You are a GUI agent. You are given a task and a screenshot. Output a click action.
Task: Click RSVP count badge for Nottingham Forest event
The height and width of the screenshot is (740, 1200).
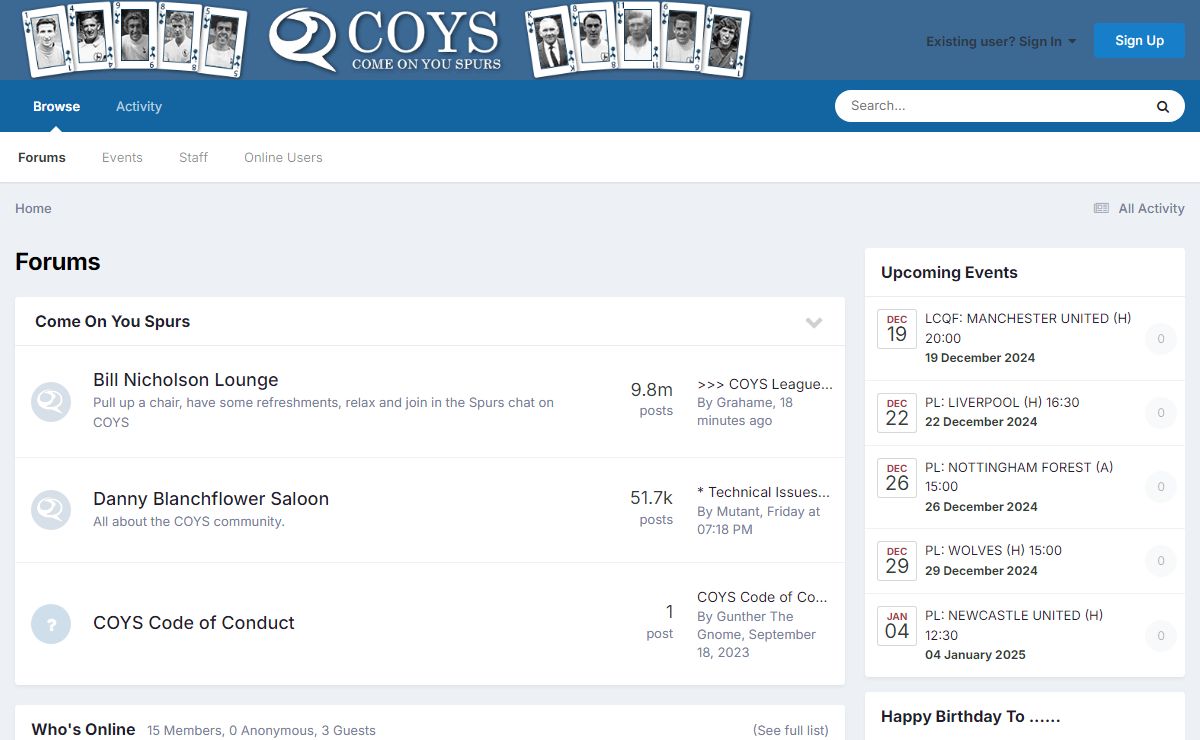tap(1161, 487)
